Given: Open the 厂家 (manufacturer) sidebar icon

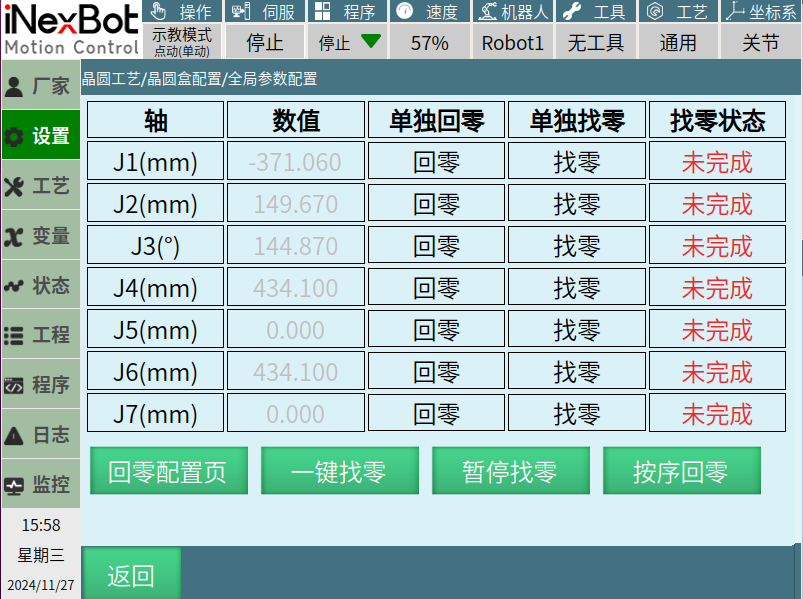Looking at the screenshot, I should (x=14, y=86).
